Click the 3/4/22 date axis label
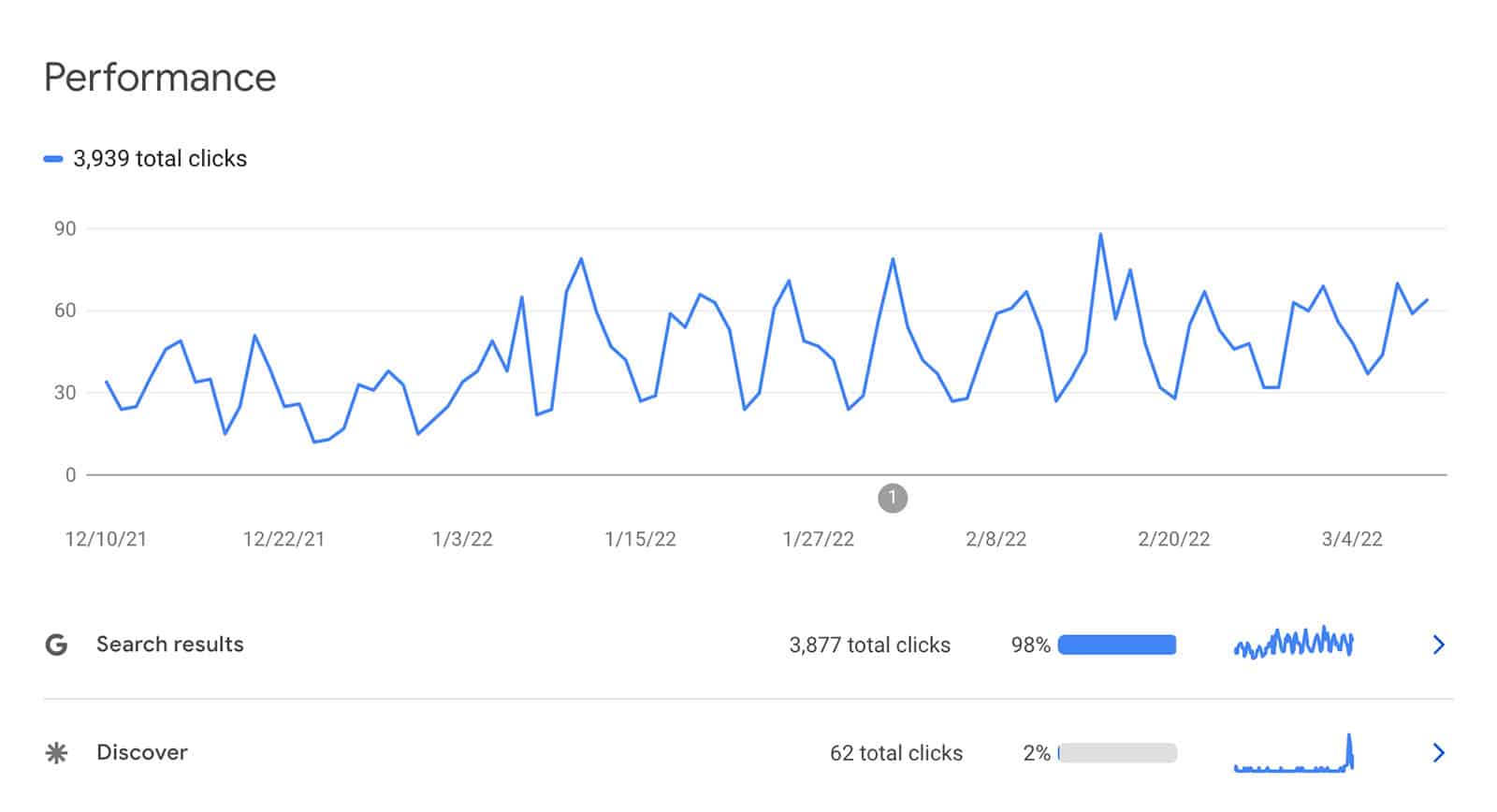 coord(1352,539)
